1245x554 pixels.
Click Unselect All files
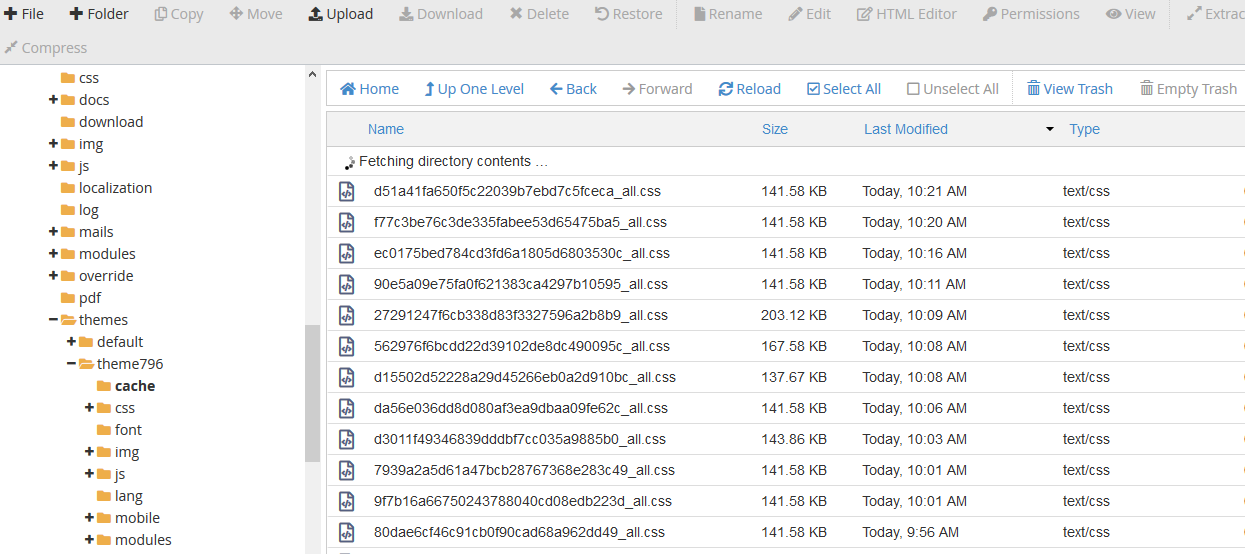(x=953, y=89)
